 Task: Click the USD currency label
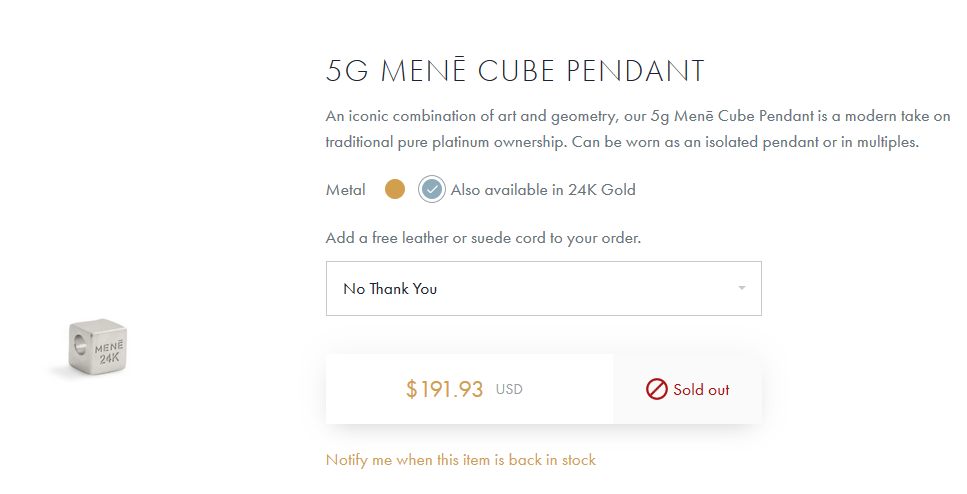click(x=509, y=389)
